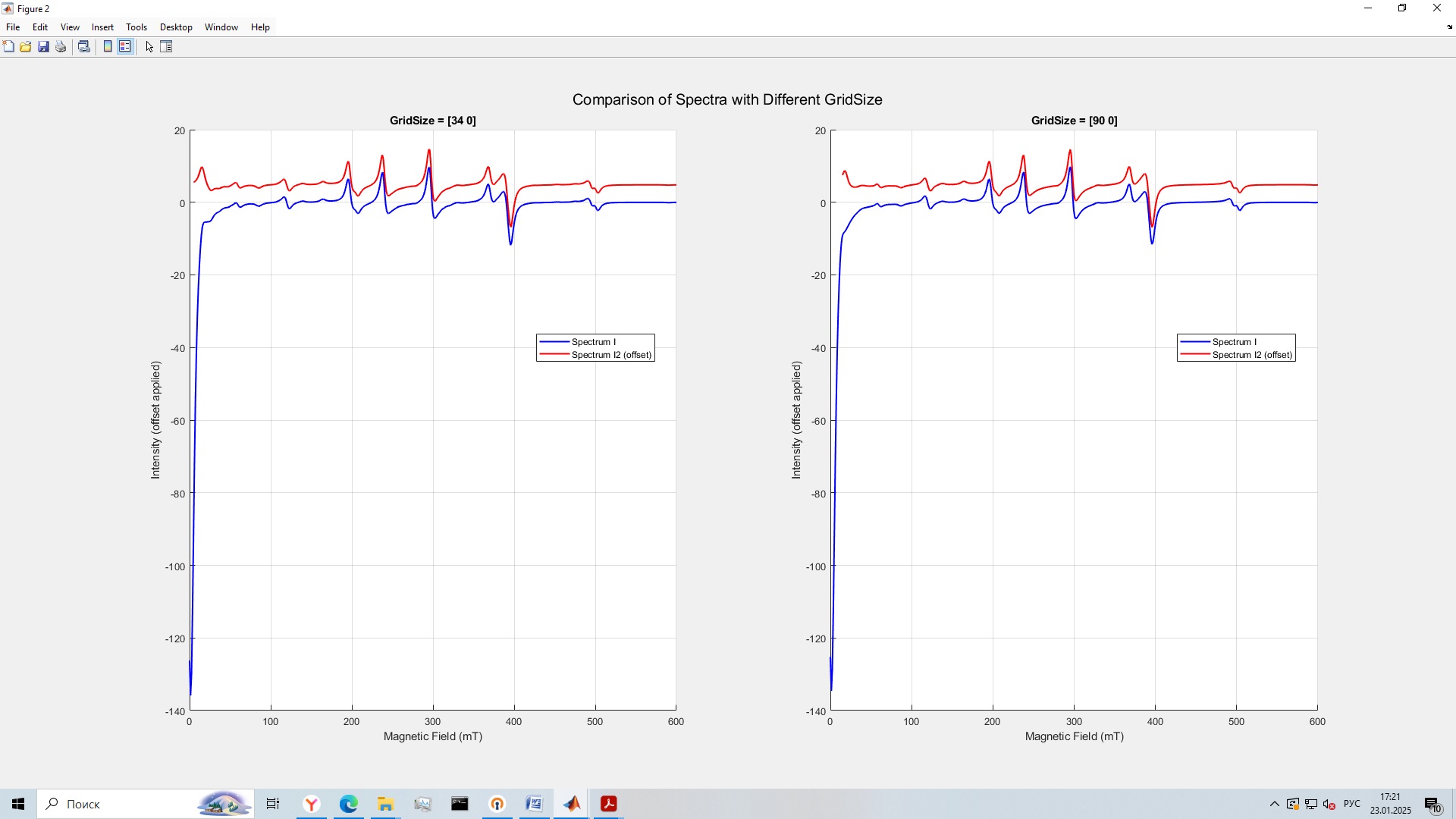
Task: Open the Insert menu
Action: (x=102, y=27)
